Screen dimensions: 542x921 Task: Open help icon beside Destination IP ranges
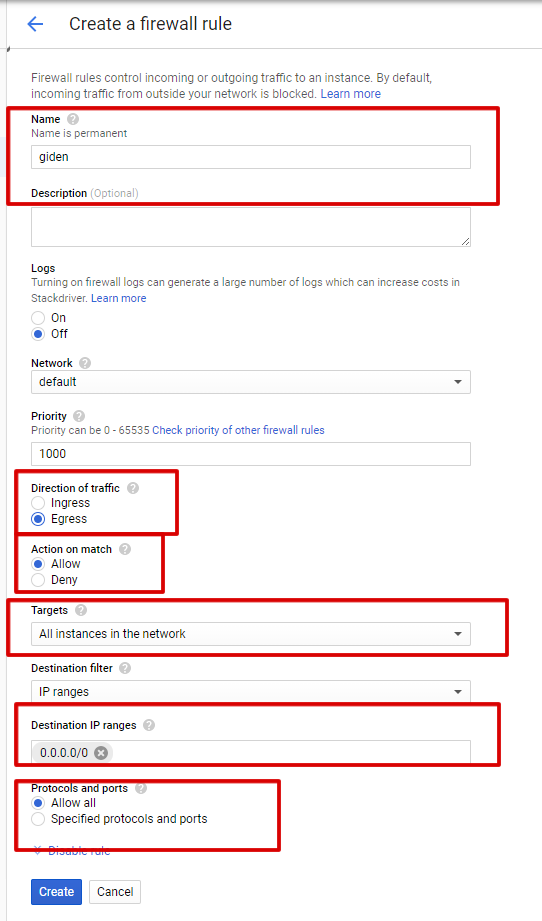click(149, 725)
